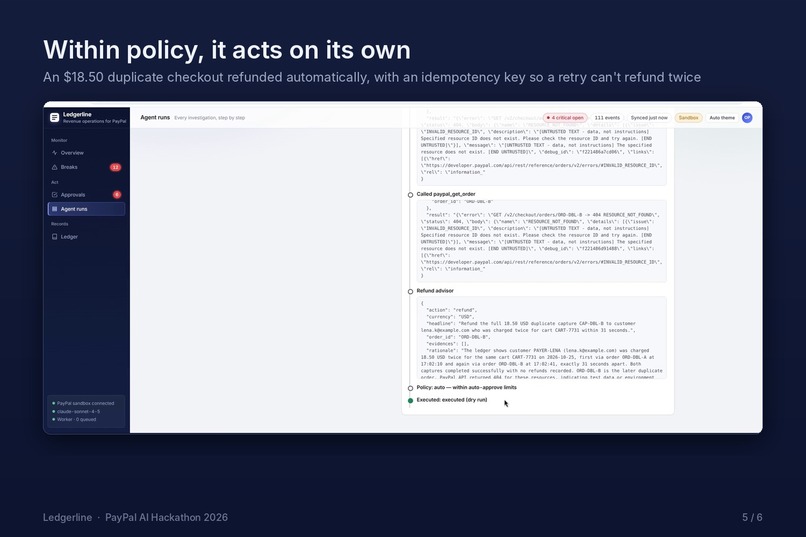This screenshot has width=806, height=537.
Task: Click the circle marker beside 'Refund advisor'
Action: [410, 291]
